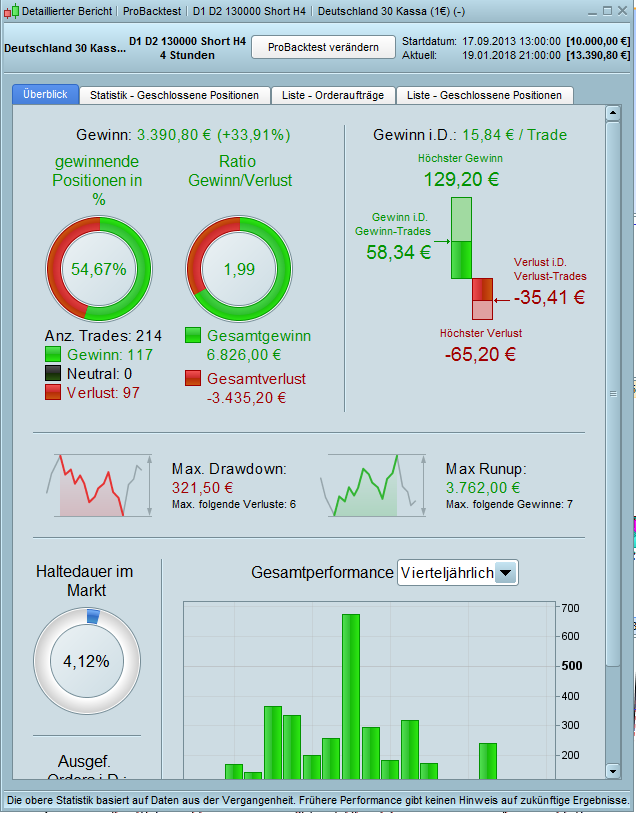Click the 3.762,00 € runup value
This screenshot has height=813, width=636.
[483, 488]
